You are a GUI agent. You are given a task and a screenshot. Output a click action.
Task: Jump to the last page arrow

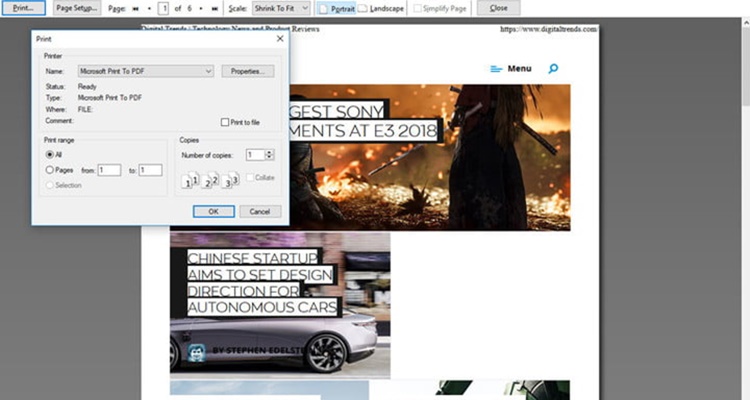(214, 8)
